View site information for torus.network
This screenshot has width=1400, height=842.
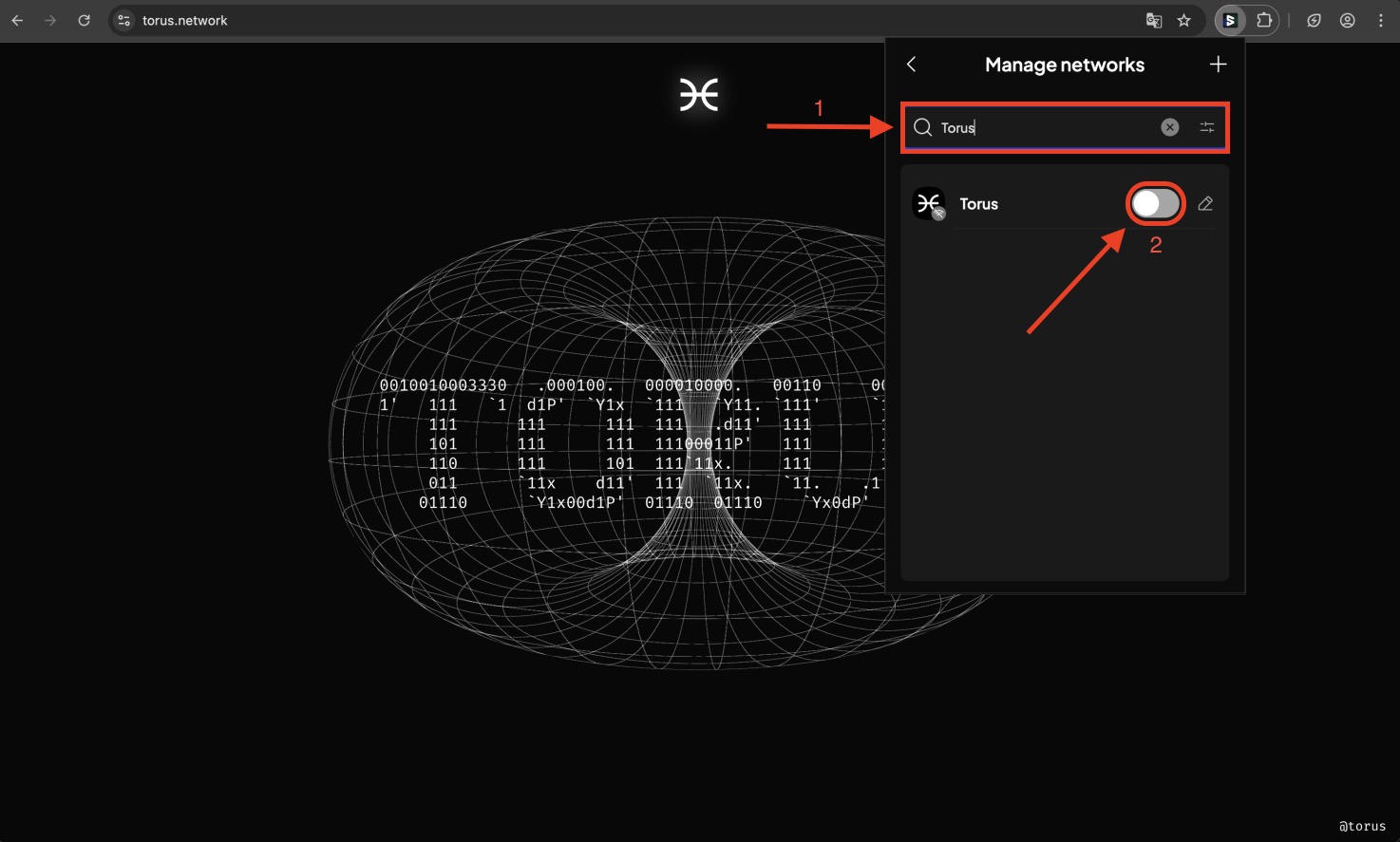pyautogui.click(x=124, y=20)
